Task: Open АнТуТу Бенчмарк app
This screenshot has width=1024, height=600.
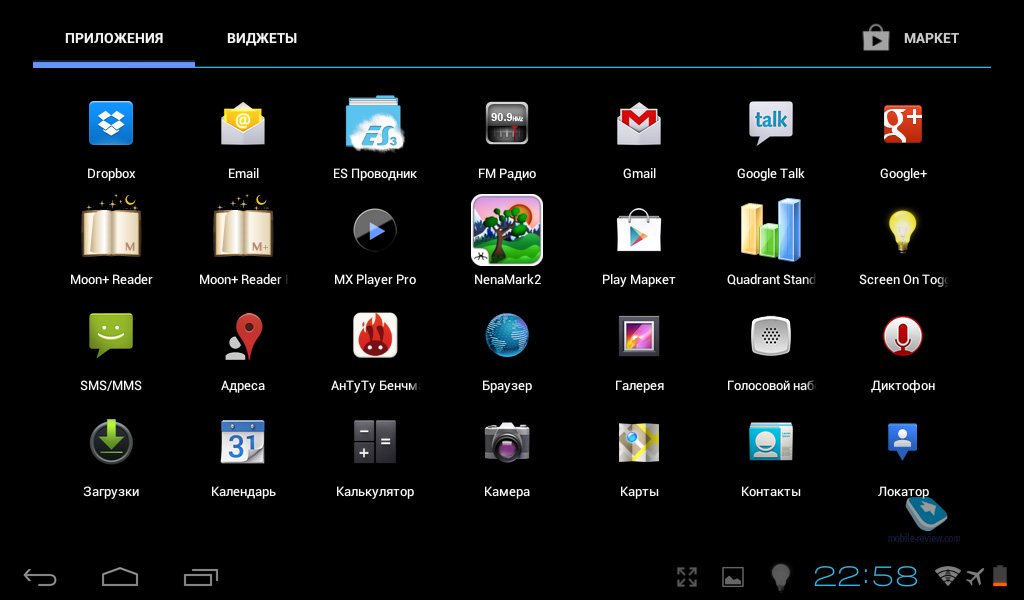Action: [375, 336]
